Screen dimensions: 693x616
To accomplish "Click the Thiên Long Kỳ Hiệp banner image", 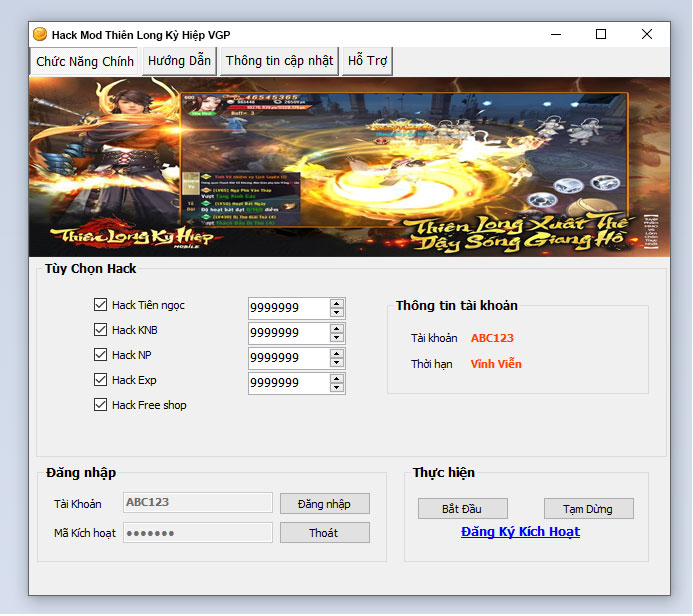I will point(349,167).
